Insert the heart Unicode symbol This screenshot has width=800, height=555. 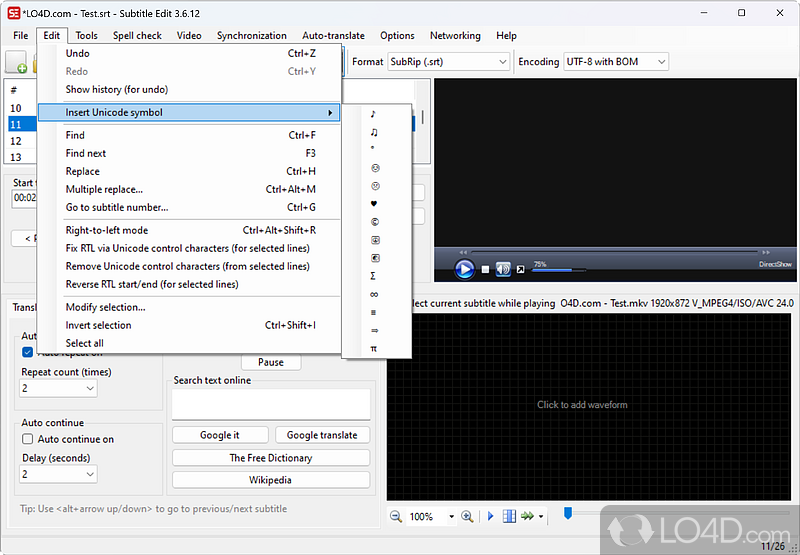374,204
